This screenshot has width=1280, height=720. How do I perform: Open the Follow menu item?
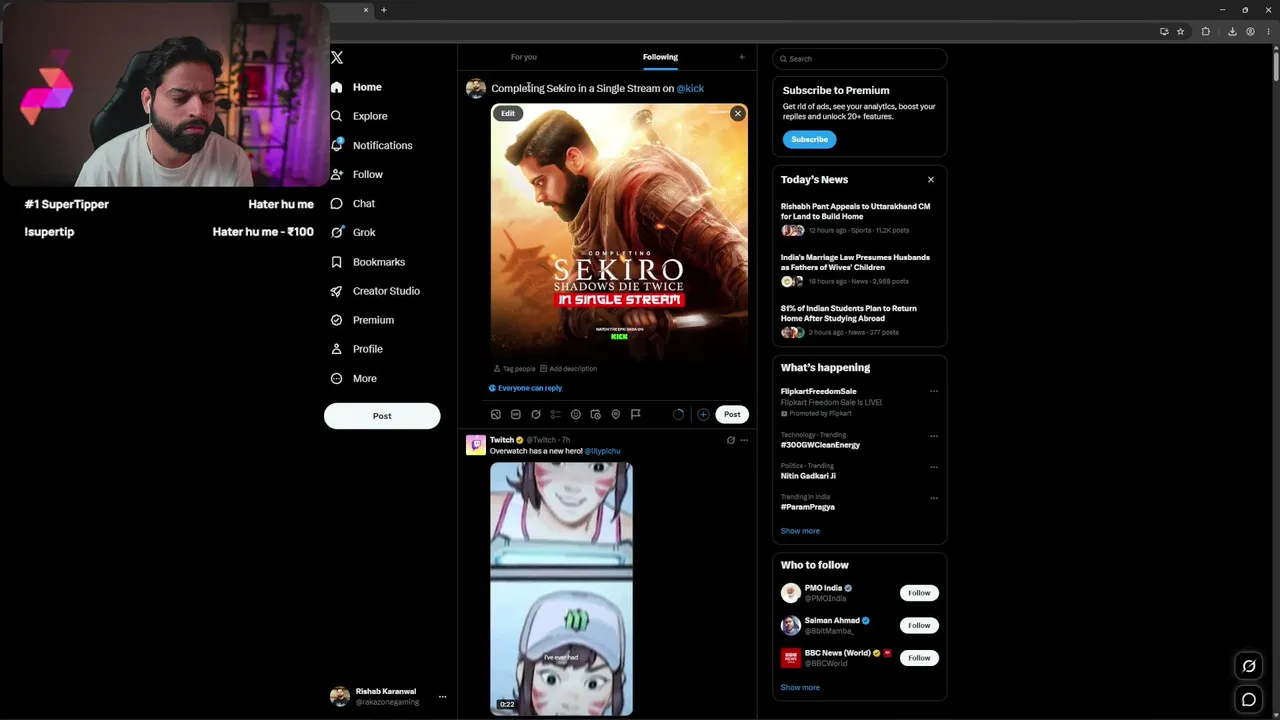coord(357,174)
